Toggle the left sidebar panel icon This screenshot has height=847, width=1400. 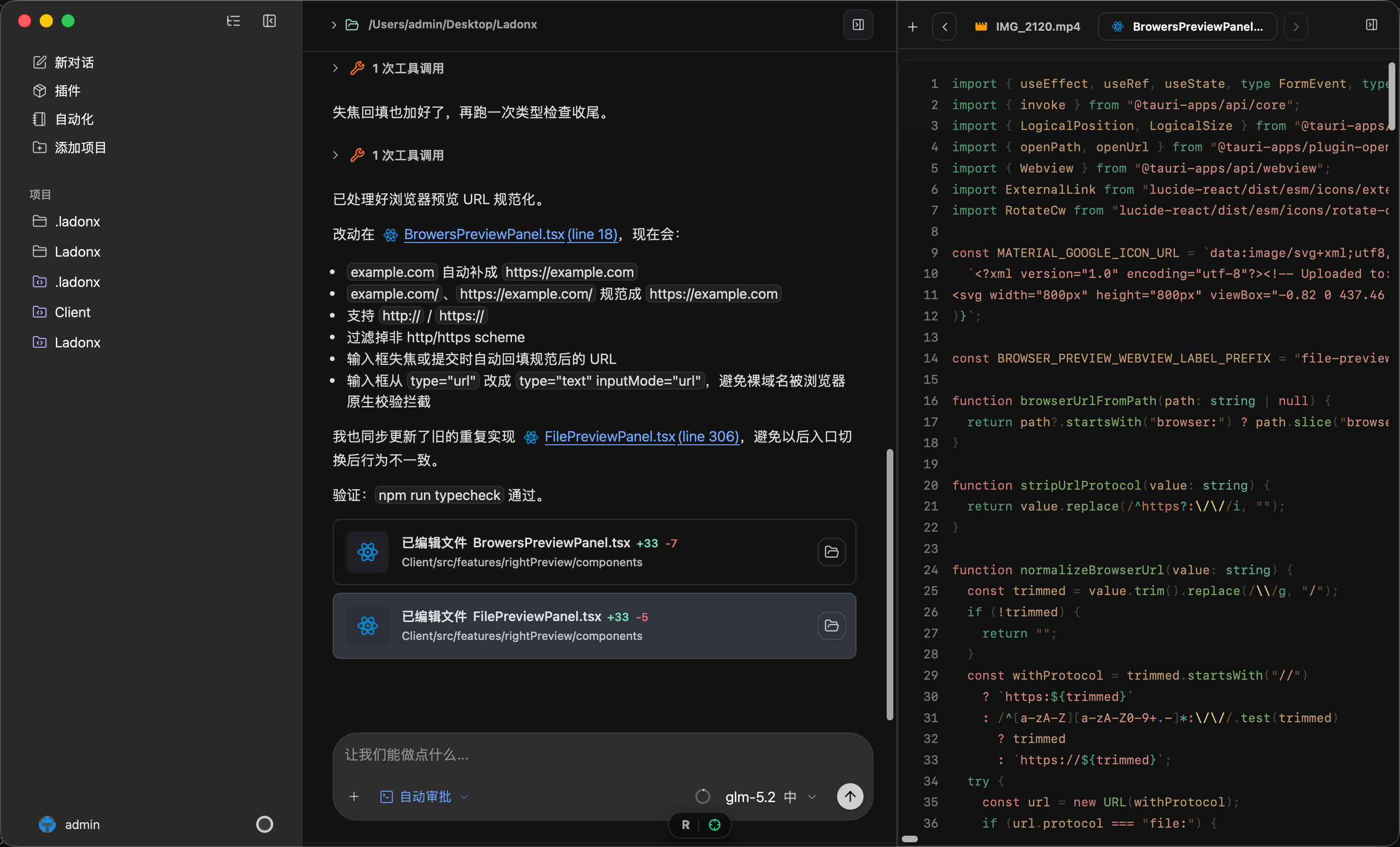[x=269, y=21]
